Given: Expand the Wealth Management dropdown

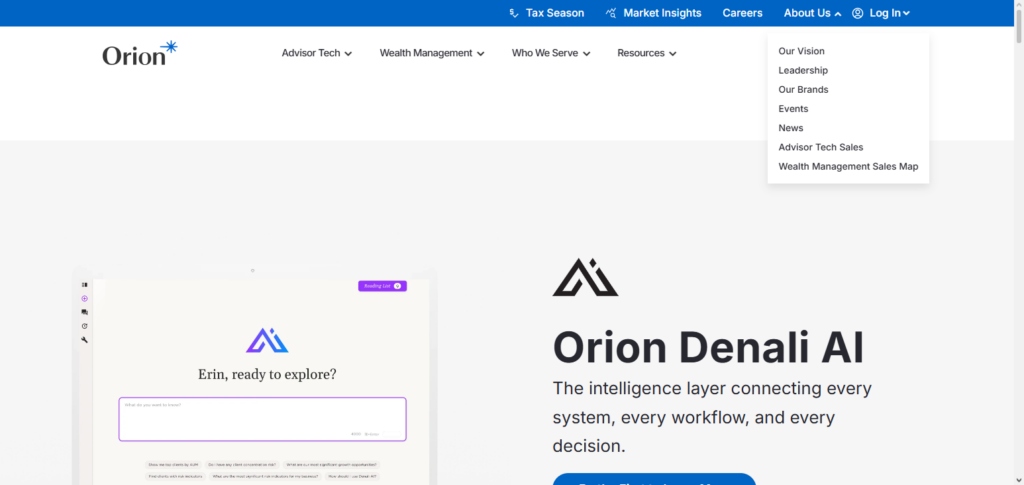Looking at the screenshot, I should [432, 54].
